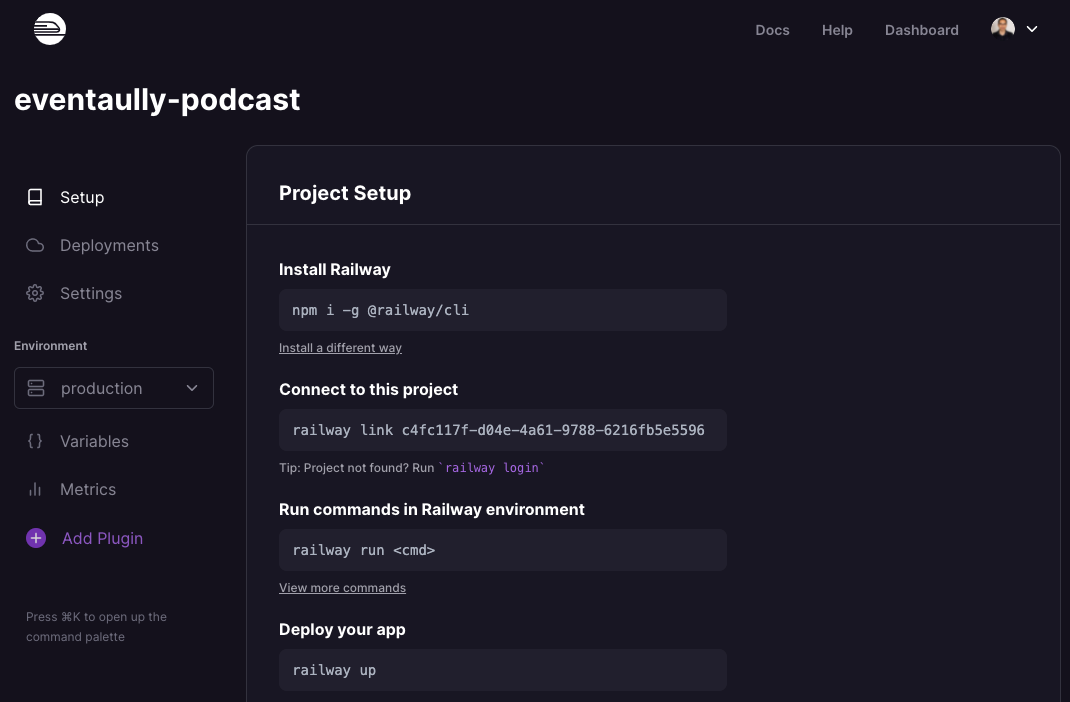The height and width of the screenshot is (702, 1070).
Task: Click the Metrics bar chart icon
Action: point(35,489)
